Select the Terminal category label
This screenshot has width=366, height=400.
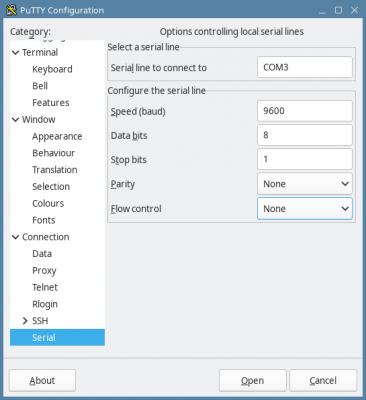point(40,52)
